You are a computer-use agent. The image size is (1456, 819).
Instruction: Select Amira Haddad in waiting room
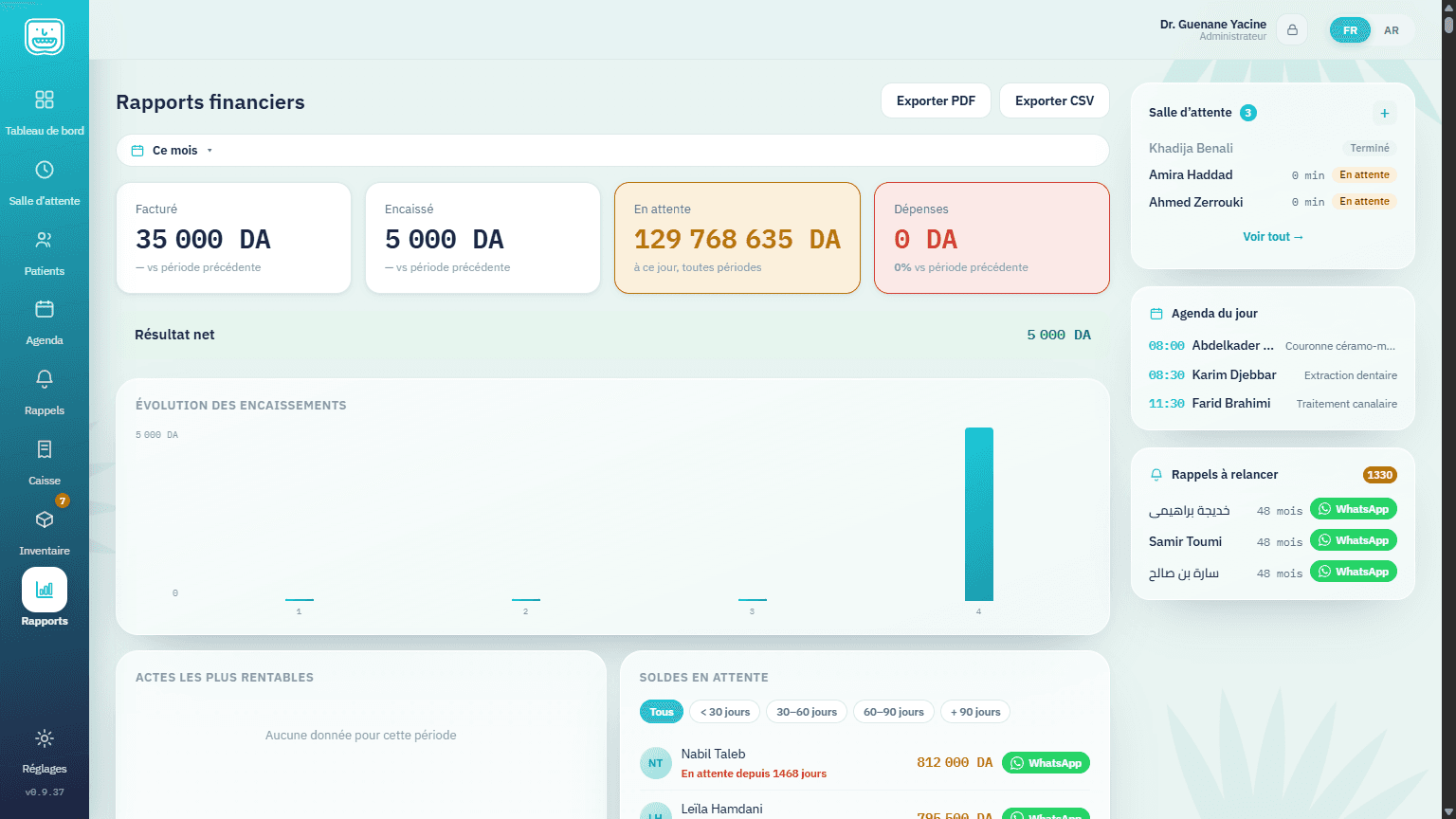(1272, 175)
